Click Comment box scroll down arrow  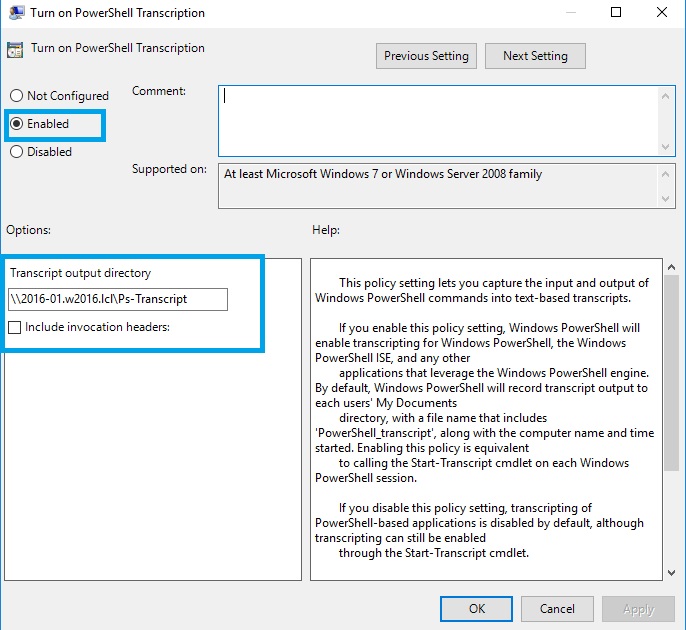pos(665,147)
